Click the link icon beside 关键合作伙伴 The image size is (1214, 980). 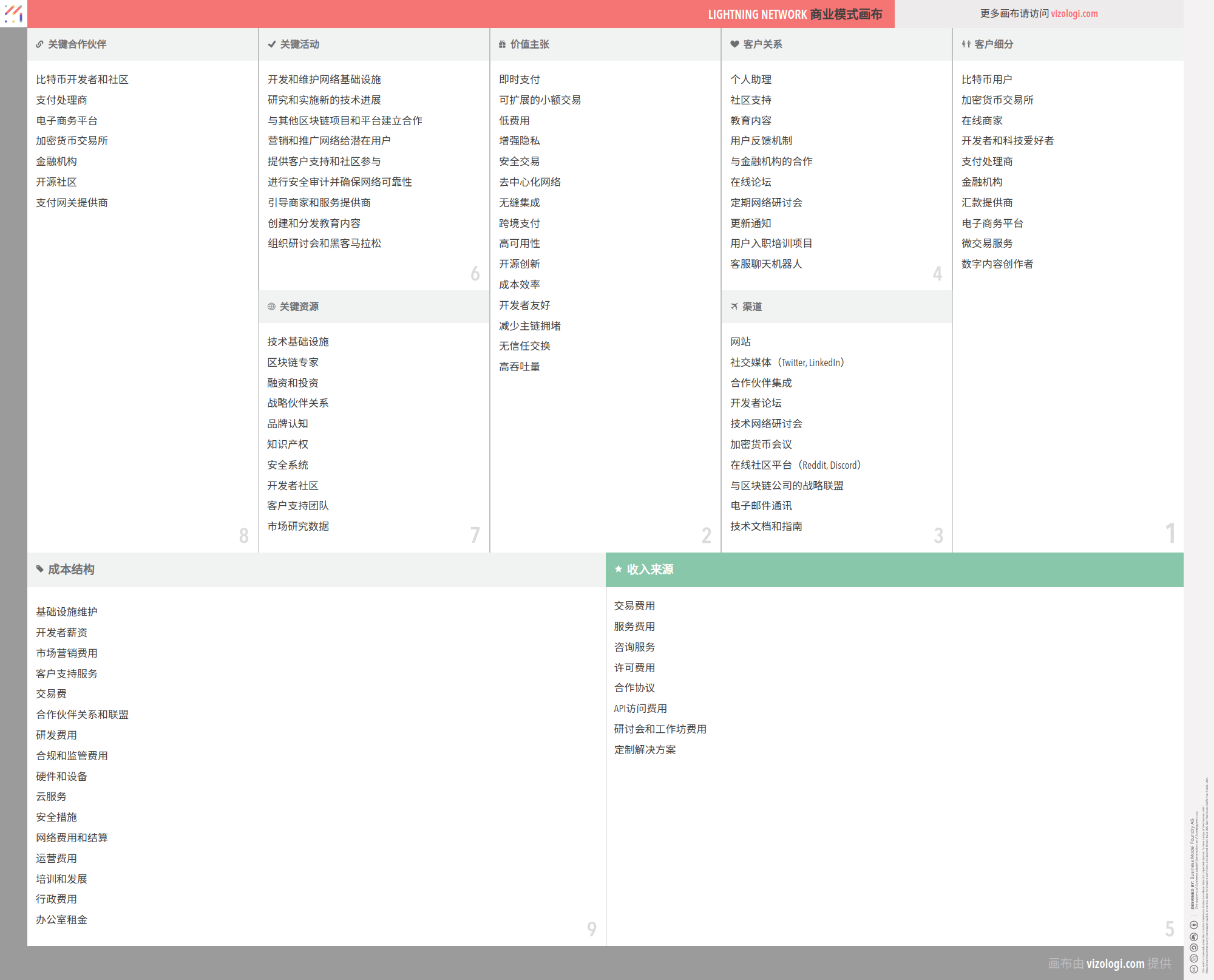coord(39,44)
